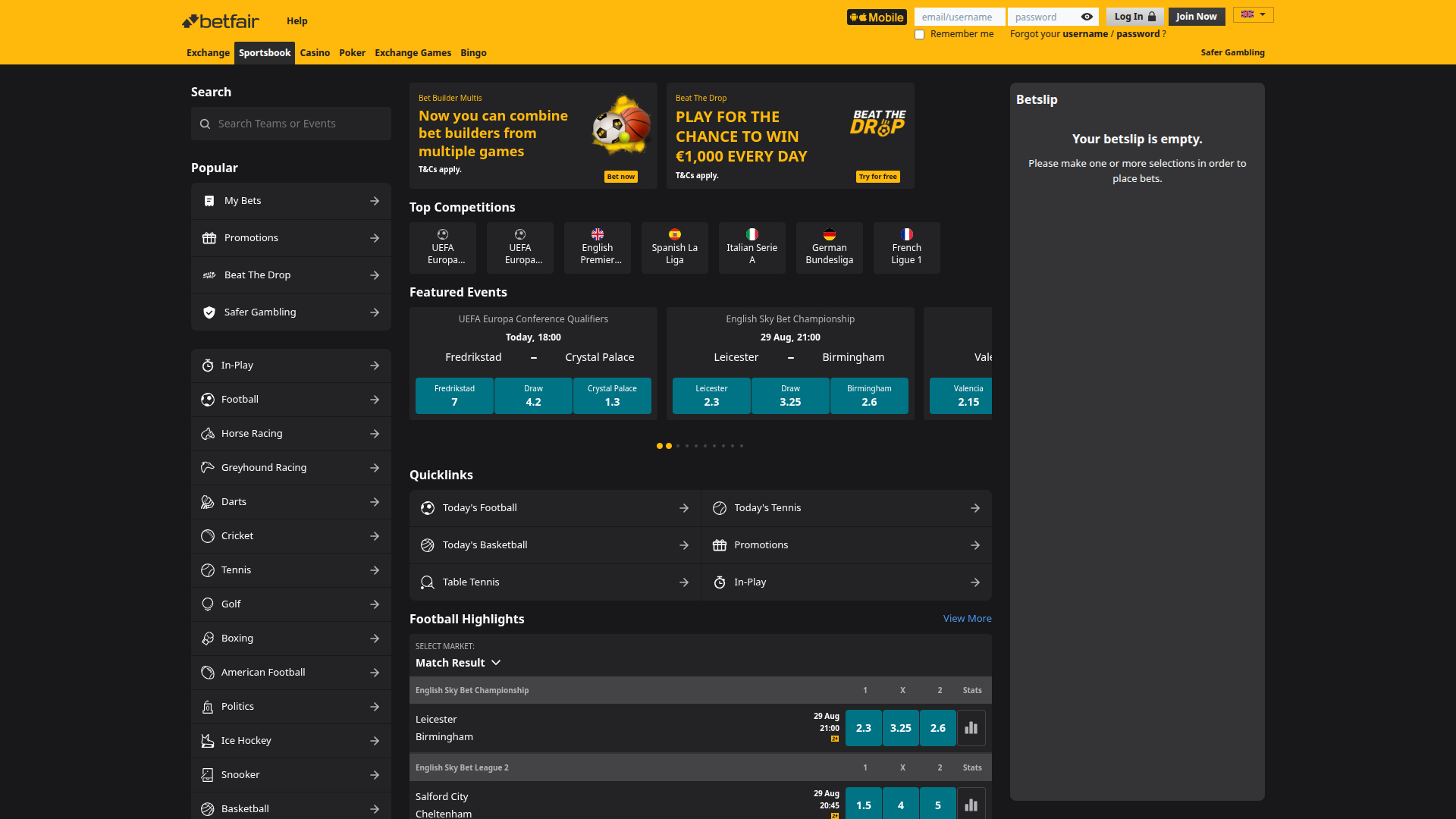Open Horse Racing from the sidebar icon
This screenshot has width=1456, height=819.
[x=208, y=433]
